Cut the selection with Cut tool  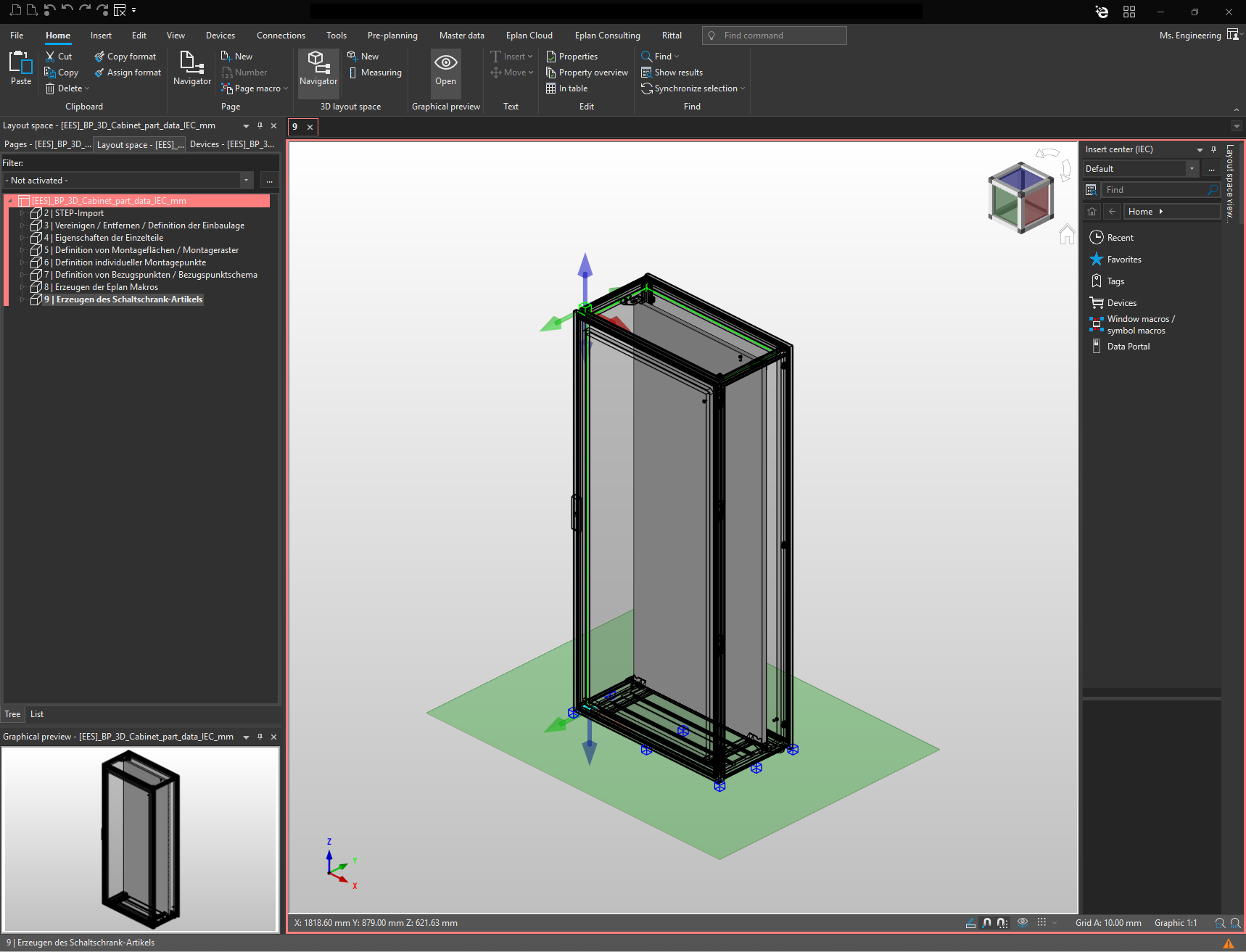point(59,57)
